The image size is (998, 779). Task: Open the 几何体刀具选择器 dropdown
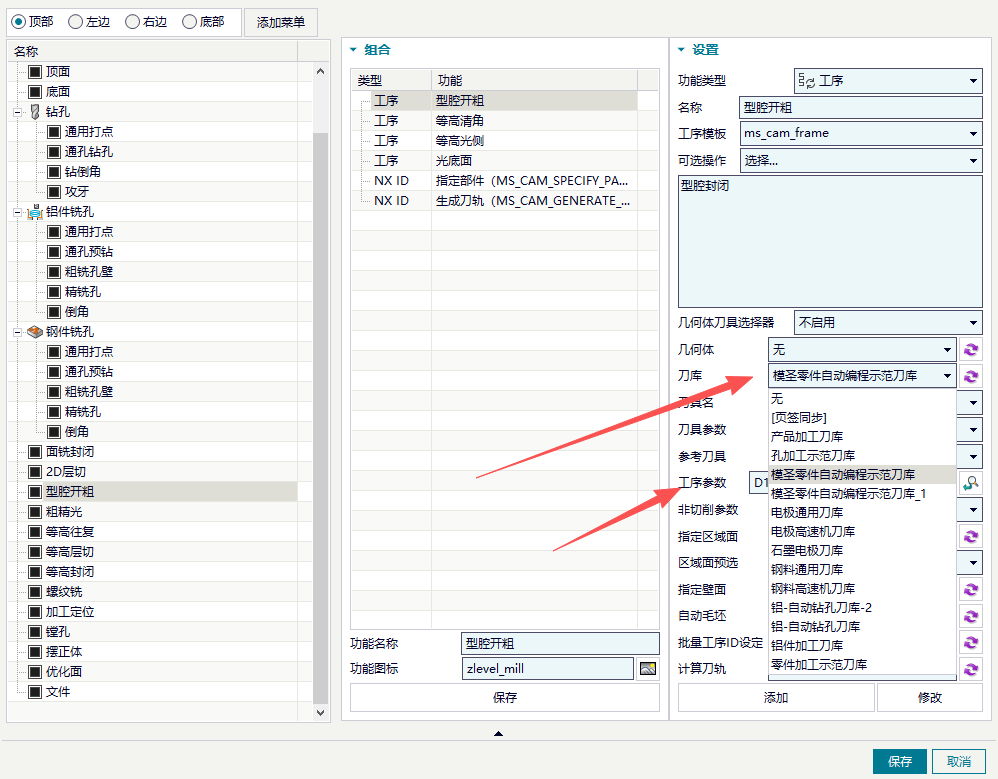click(x=888, y=323)
